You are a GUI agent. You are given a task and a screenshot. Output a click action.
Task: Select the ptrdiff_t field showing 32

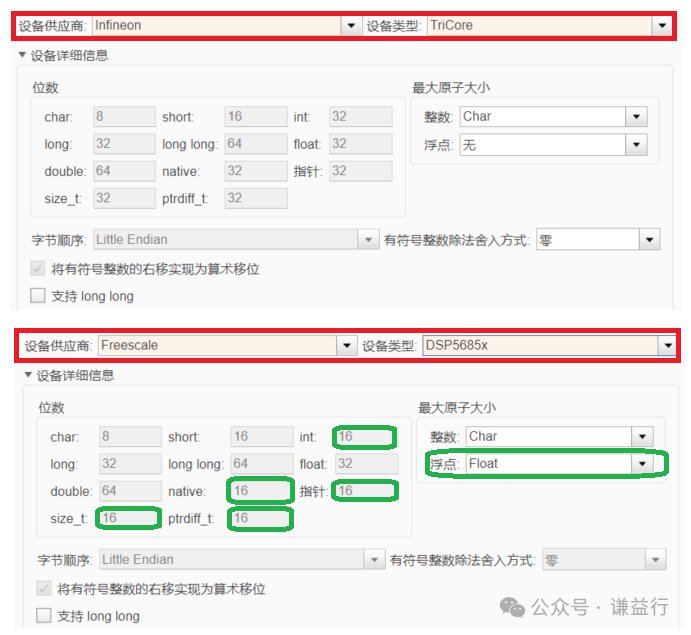[256, 198]
